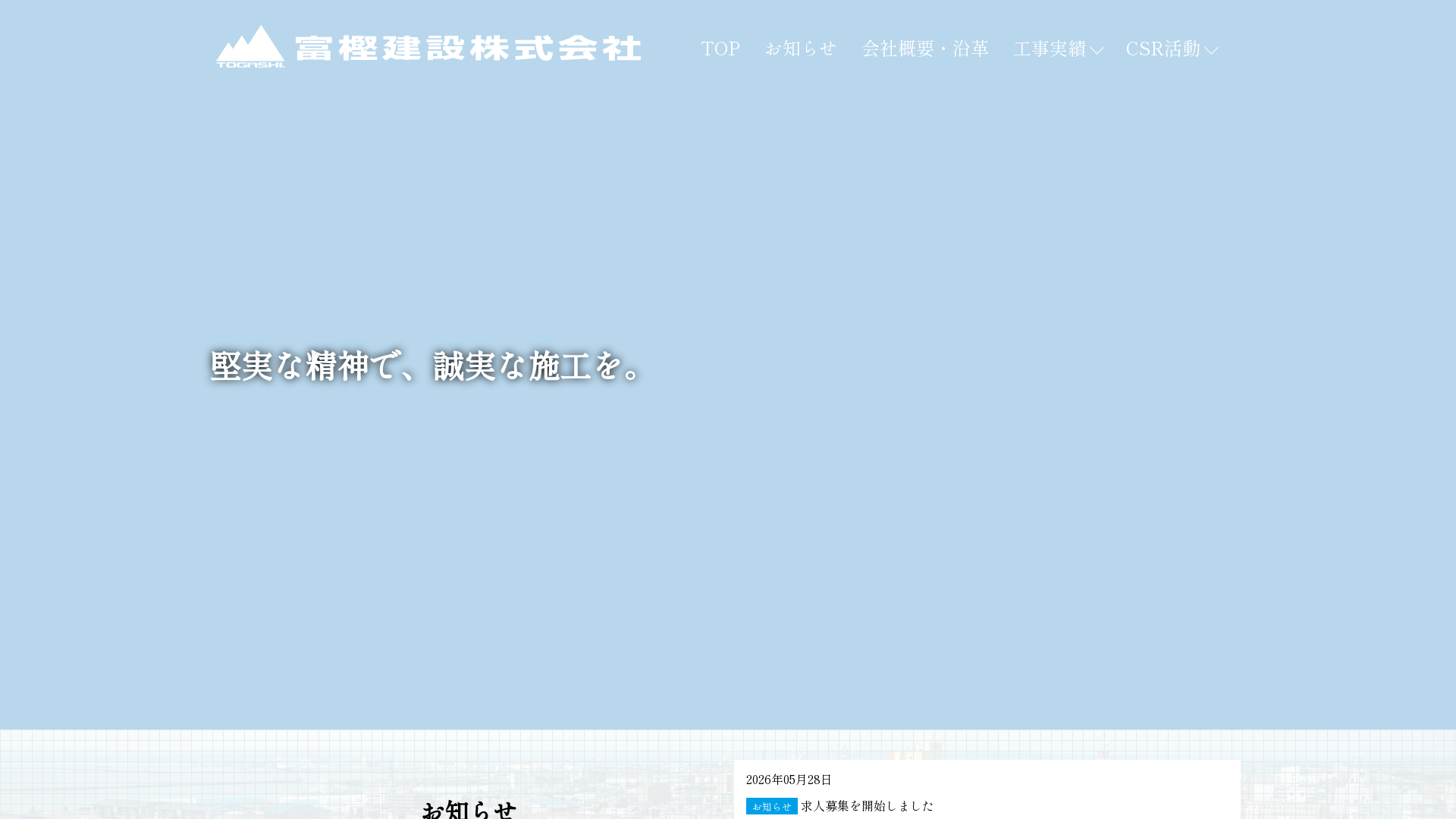Click the 2026年05月28日 news date
The height and width of the screenshot is (819, 1456).
(x=789, y=780)
